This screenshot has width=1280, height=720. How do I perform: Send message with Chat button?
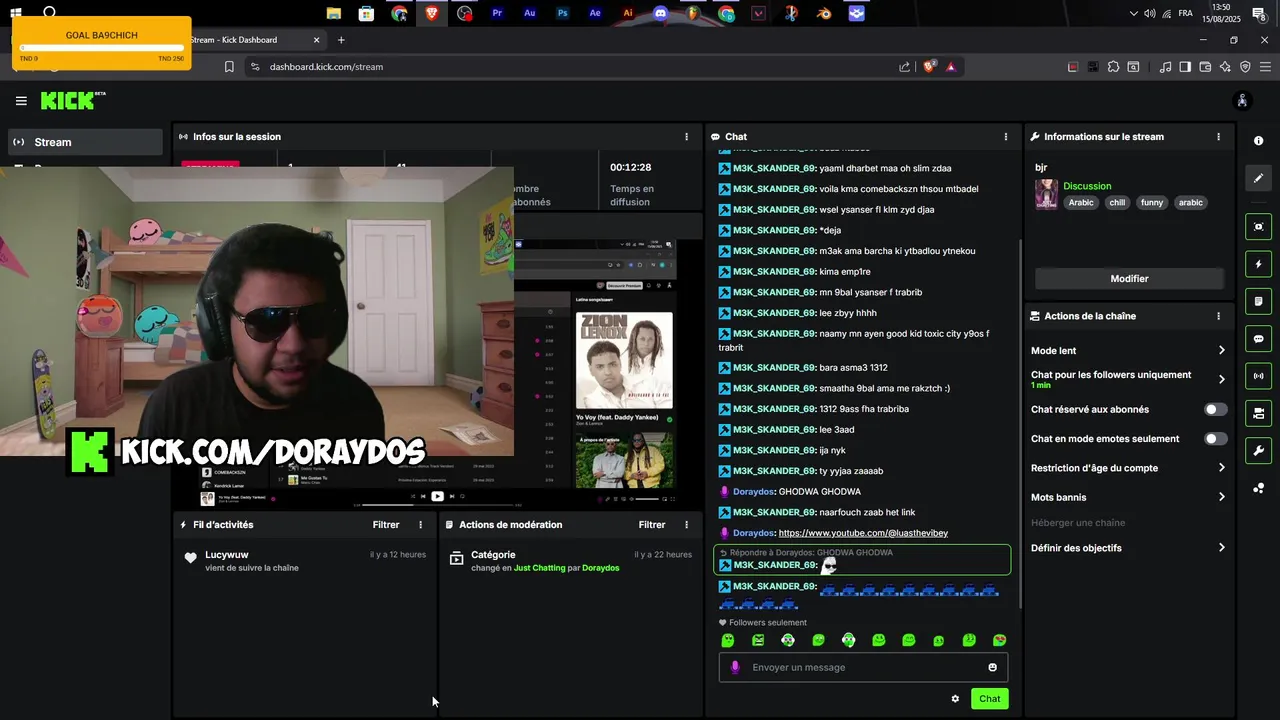tap(989, 699)
